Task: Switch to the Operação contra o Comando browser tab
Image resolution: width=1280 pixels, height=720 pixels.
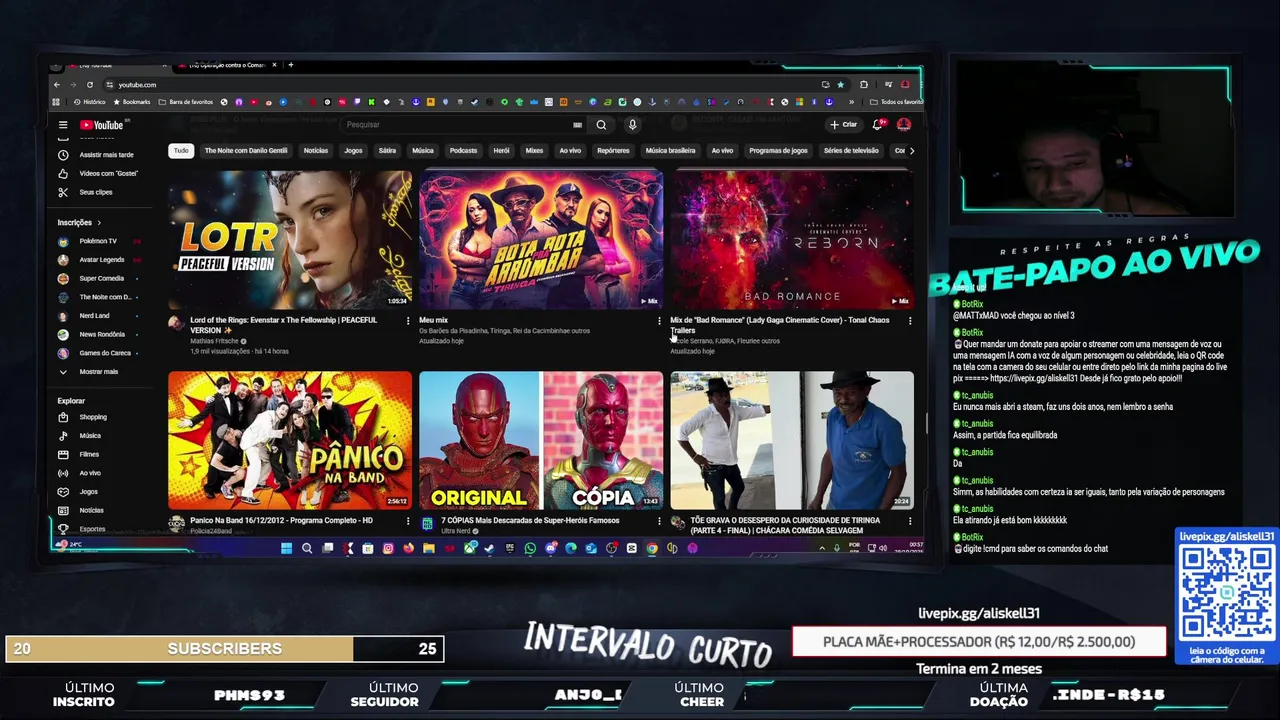Action: pos(225,65)
